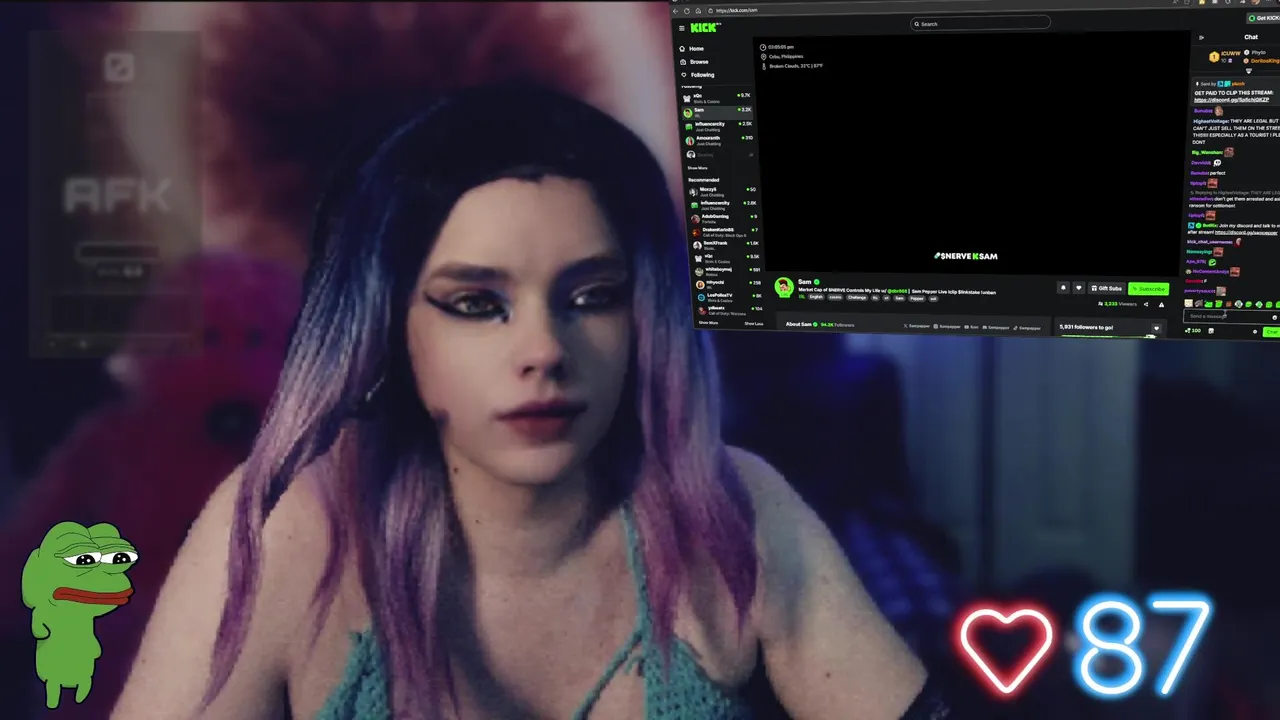The height and width of the screenshot is (720, 1280).
Task: Collapse the chat panel arrow
Action: 1201,38
